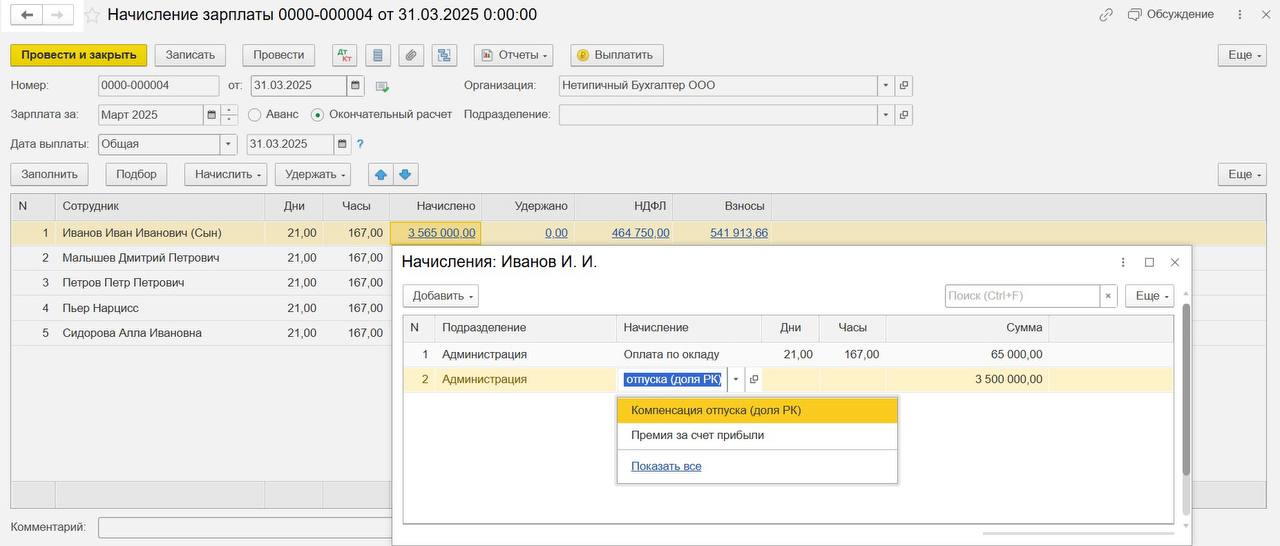
Task: Add document to favorites star
Action: [92, 15]
